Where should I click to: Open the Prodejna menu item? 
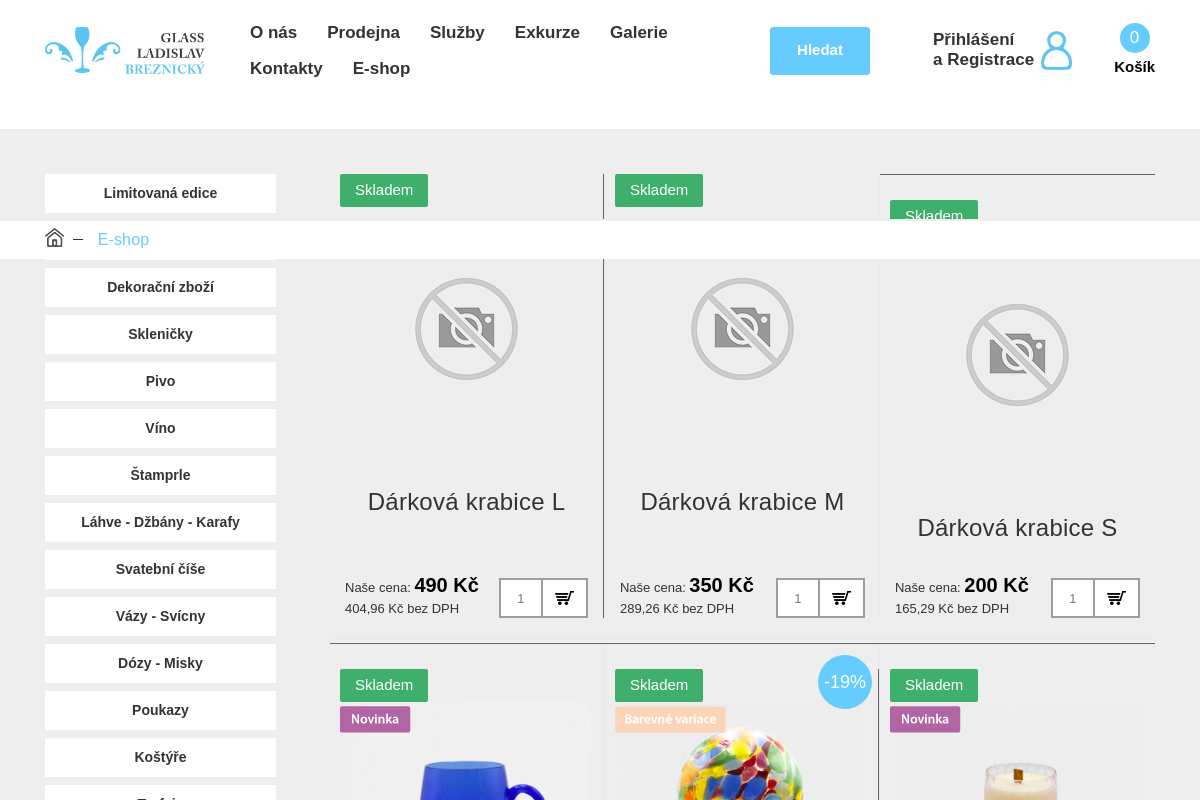(x=363, y=32)
